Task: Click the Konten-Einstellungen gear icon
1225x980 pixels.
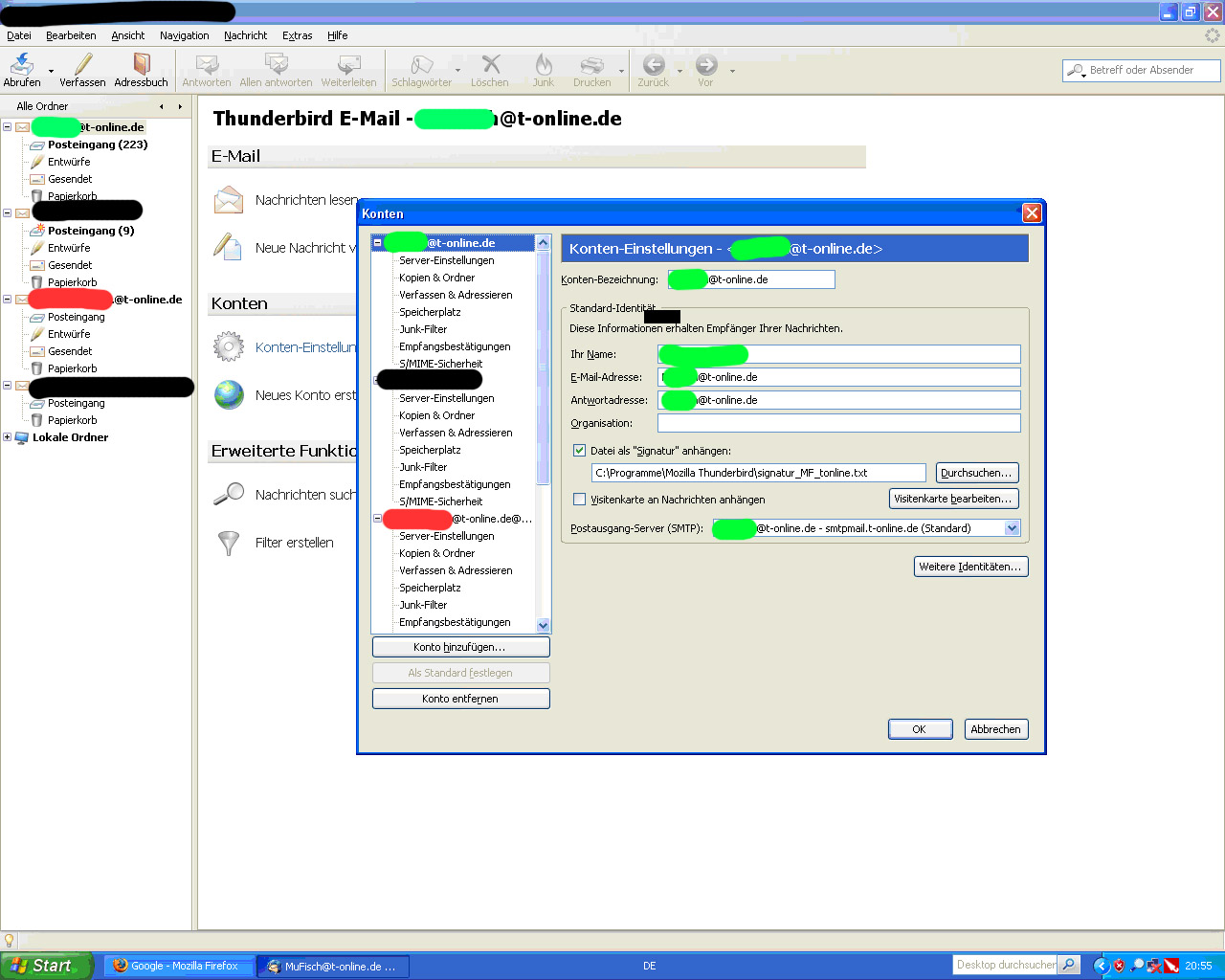Action: [x=229, y=346]
